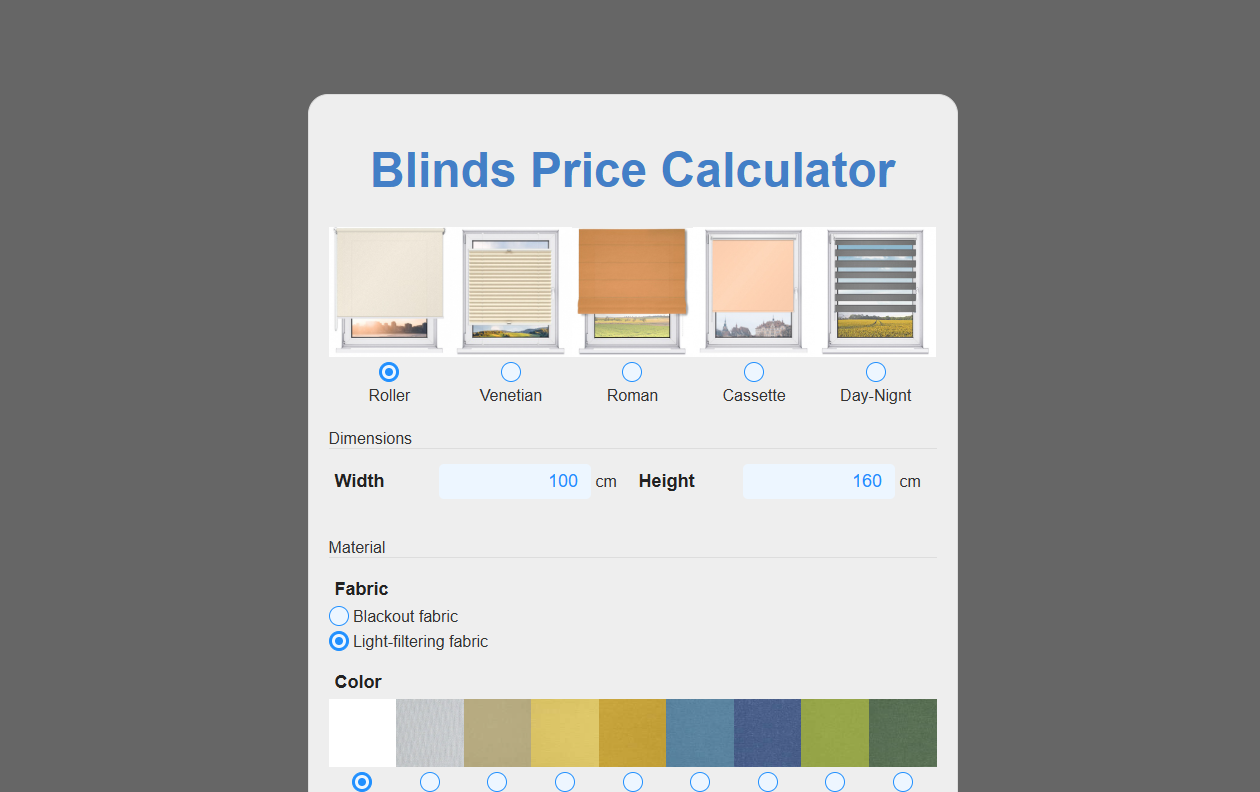Click the Venetian blind picture

[x=511, y=290]
